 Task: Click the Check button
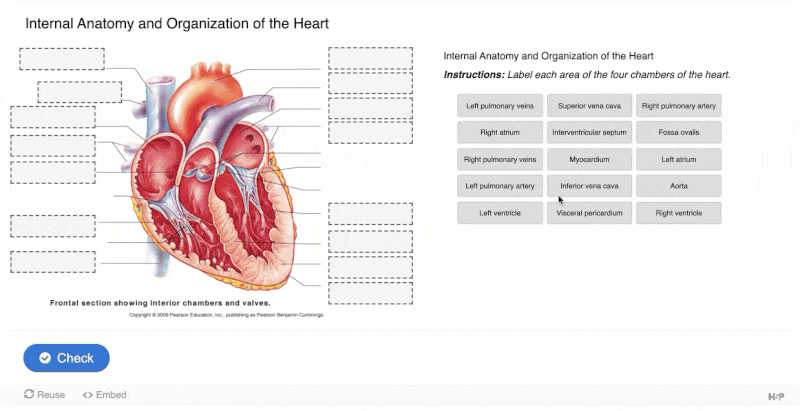coord(66,358)
